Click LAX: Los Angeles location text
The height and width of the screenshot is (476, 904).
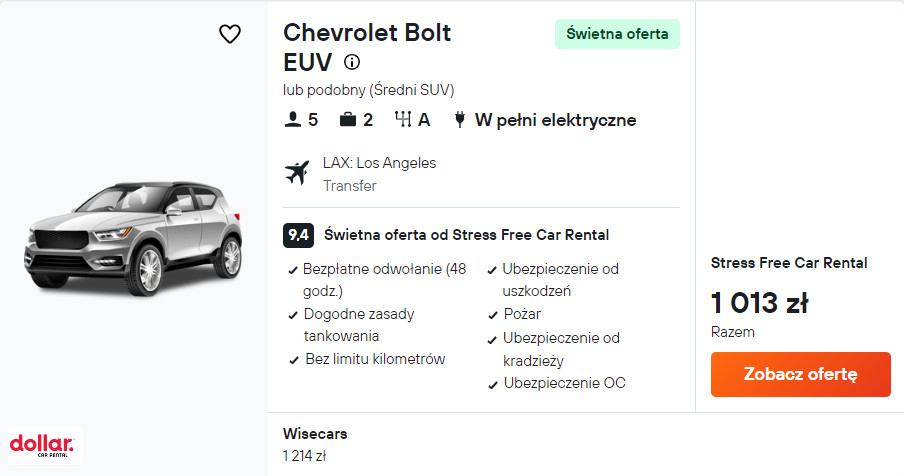click(379, 163)
